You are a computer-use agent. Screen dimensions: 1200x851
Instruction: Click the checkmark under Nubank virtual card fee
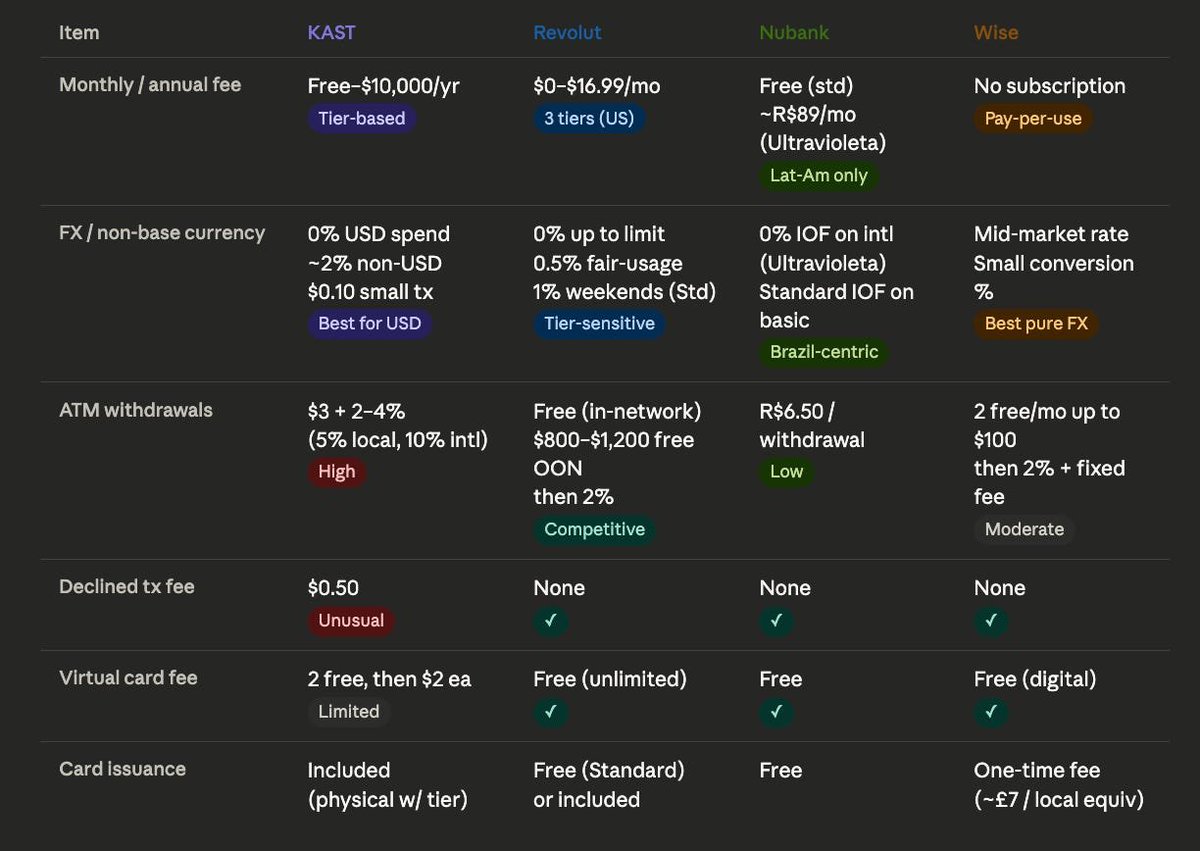tap(777, 712)
